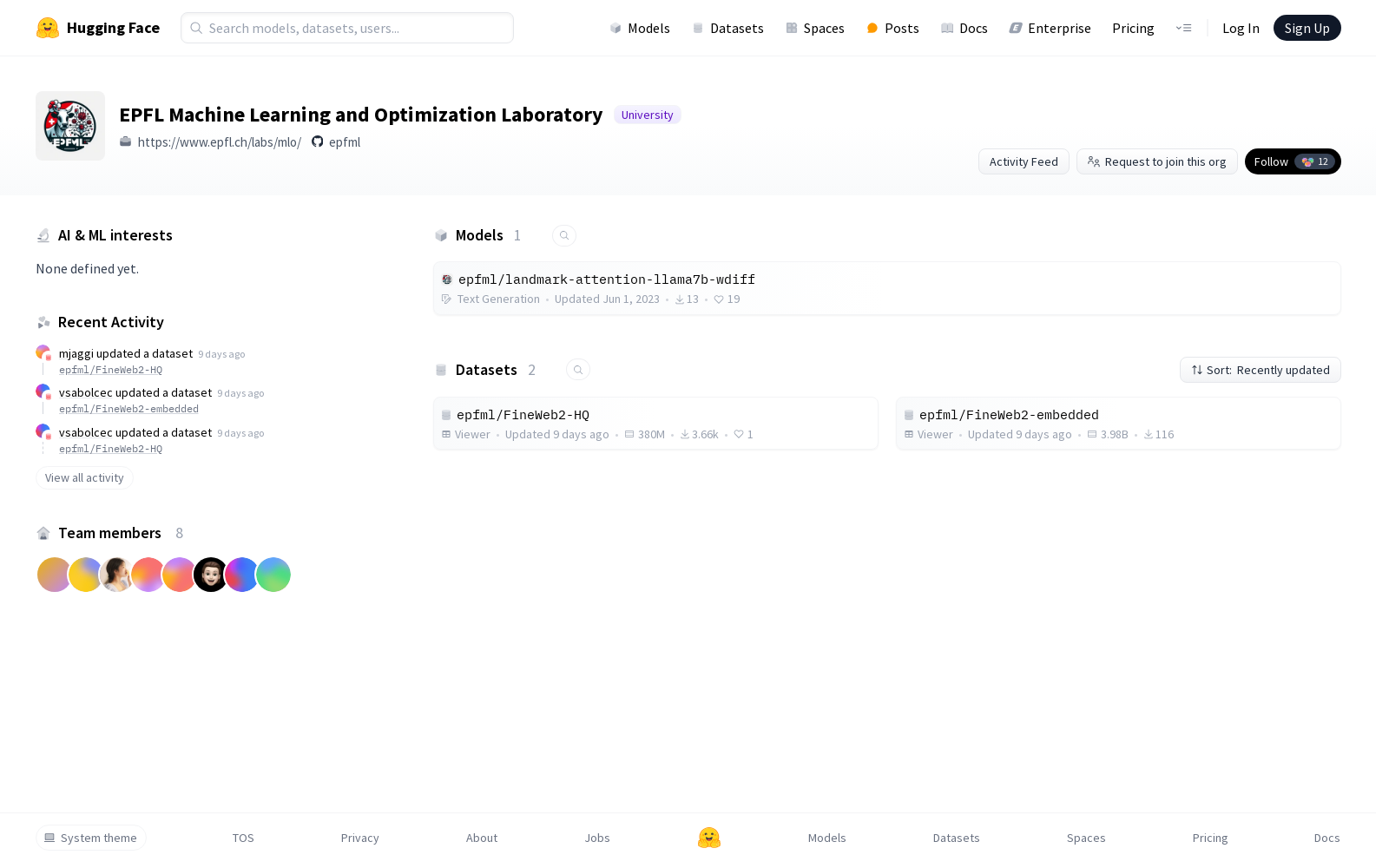Open the second team member avatar, yellow gradient
Screen dimensions: 1389x868
coord(85,575)
